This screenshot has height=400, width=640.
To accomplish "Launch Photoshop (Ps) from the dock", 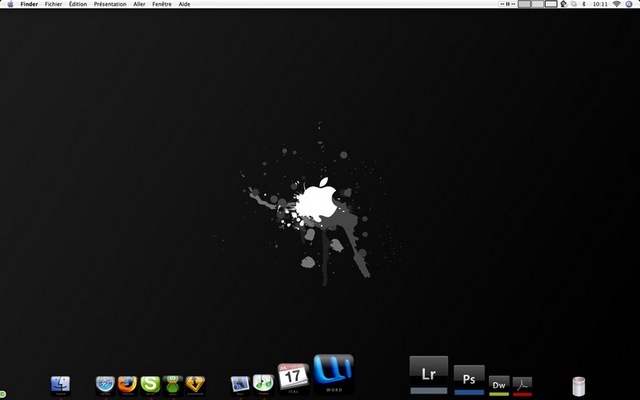I will pyautogui.click(x=469, y=380).
